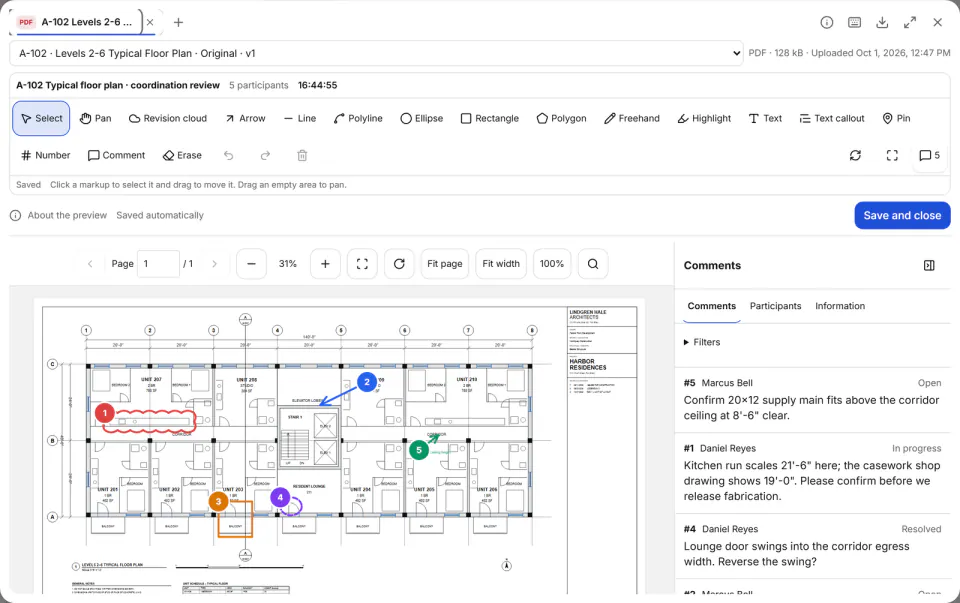Delete selected markup with trash icon
The image size is (960, 603).
[302, 155]
